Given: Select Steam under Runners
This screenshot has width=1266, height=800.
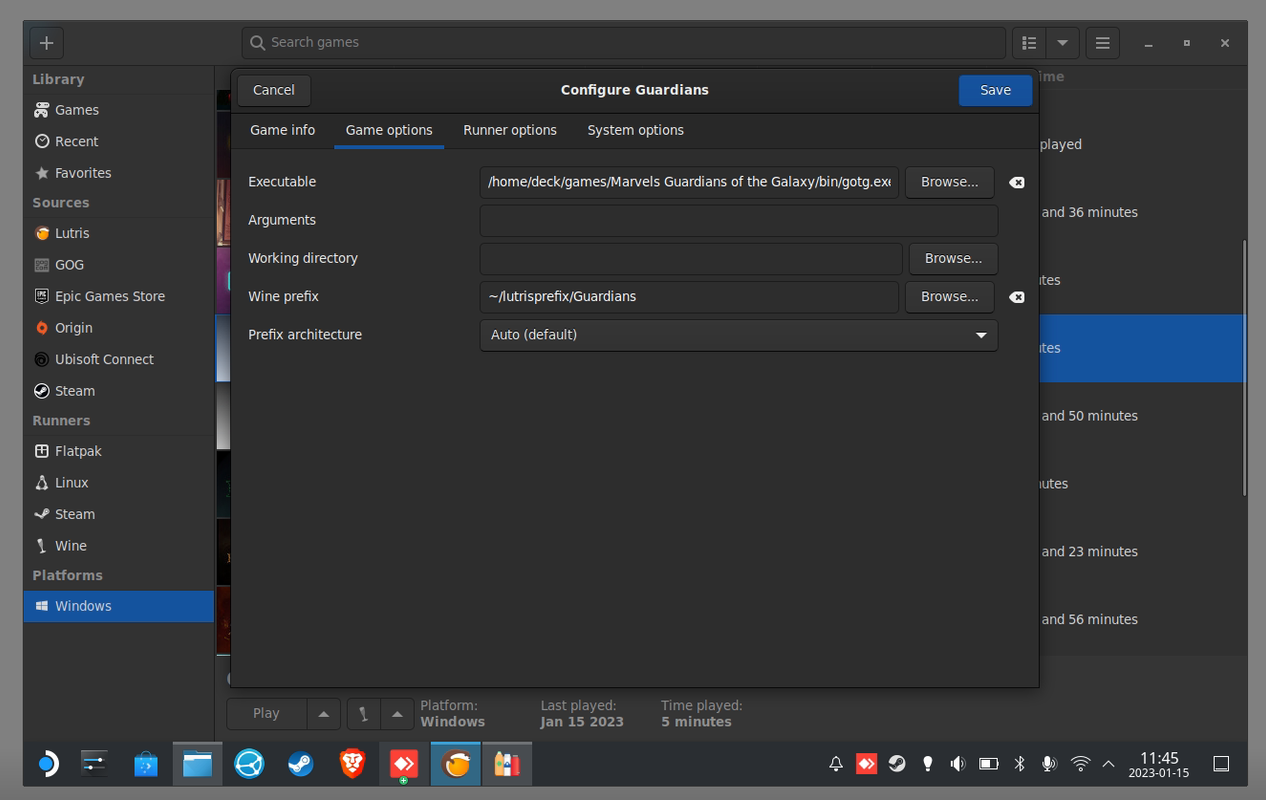Looking at the screenshot, I should tap(119, 514).
